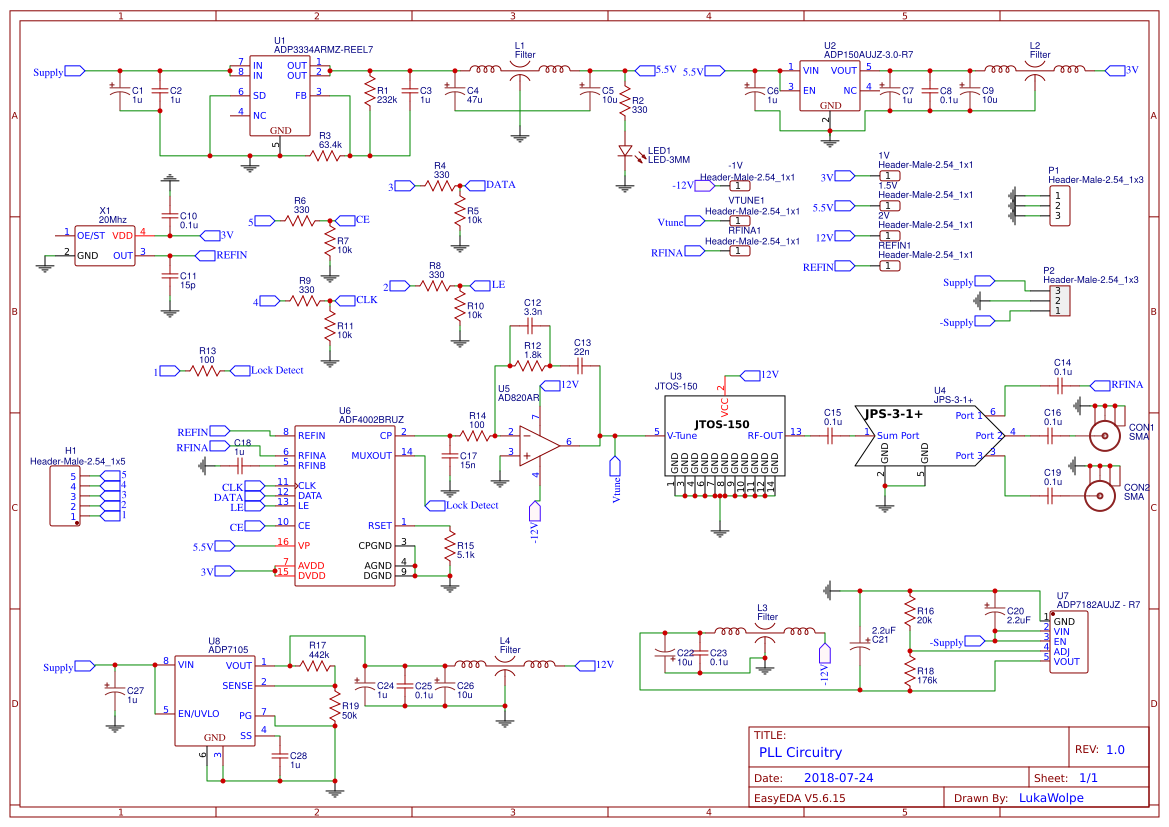Click the P2 1x3 header symbol

coord(1059,301)
